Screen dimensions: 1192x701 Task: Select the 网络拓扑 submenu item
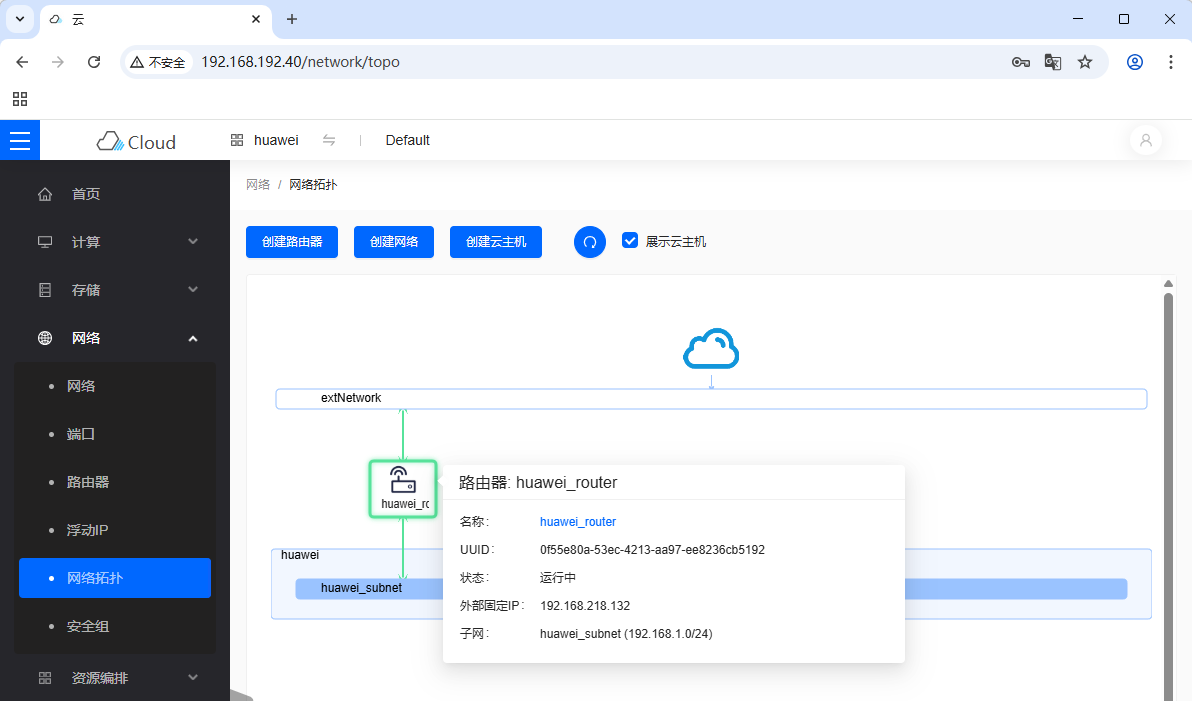pos(115,578)
